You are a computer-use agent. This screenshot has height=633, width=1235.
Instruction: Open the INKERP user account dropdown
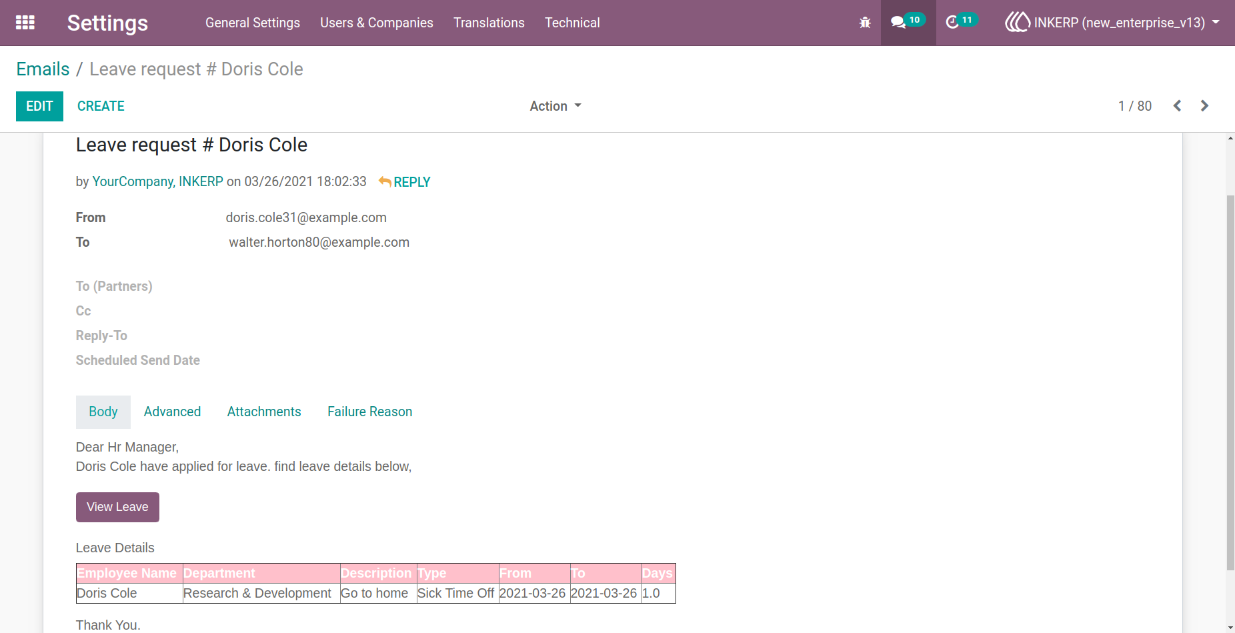pos(1112,22)
